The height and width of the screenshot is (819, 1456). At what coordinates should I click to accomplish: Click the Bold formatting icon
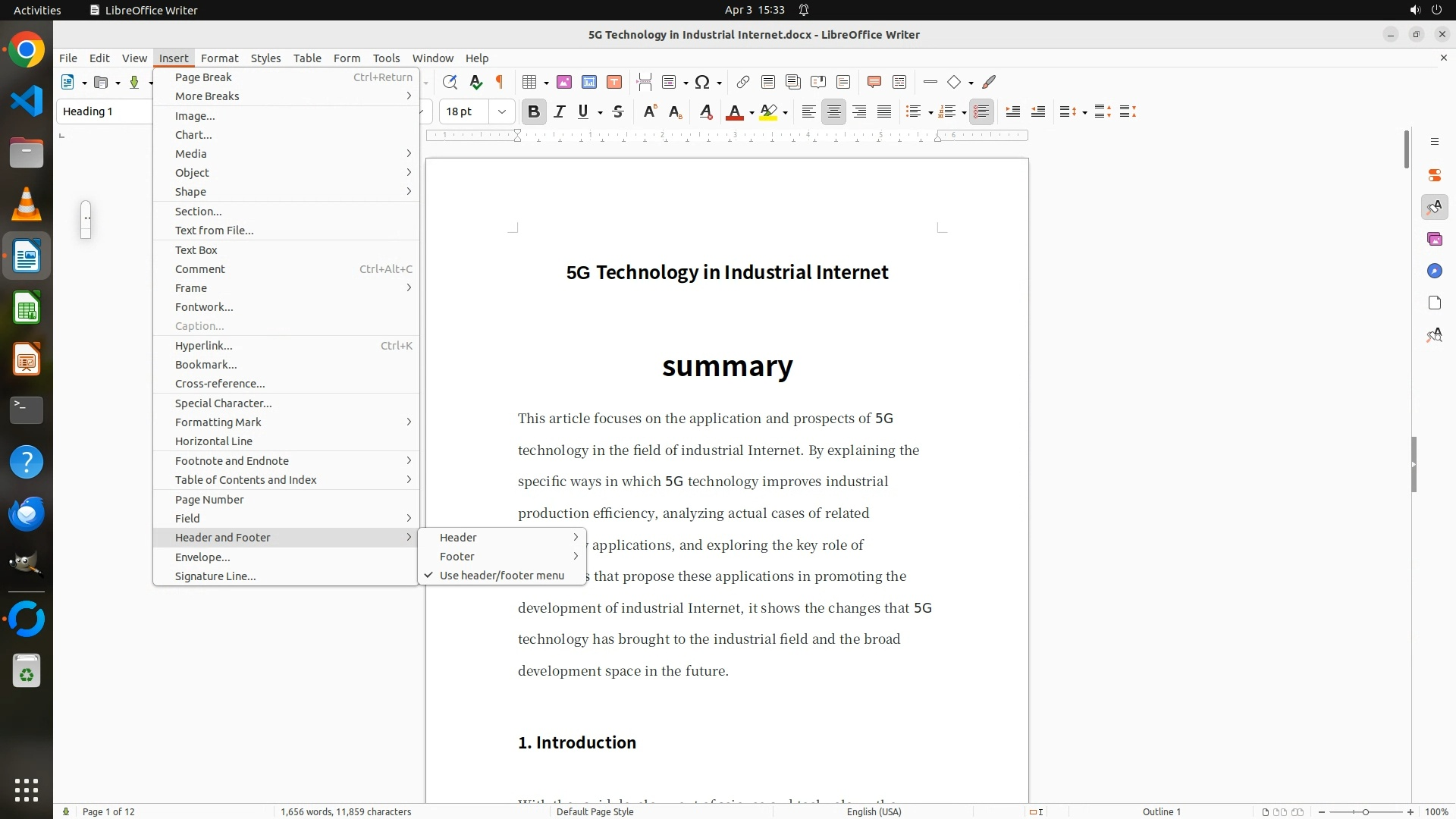(x=533, y=112)
